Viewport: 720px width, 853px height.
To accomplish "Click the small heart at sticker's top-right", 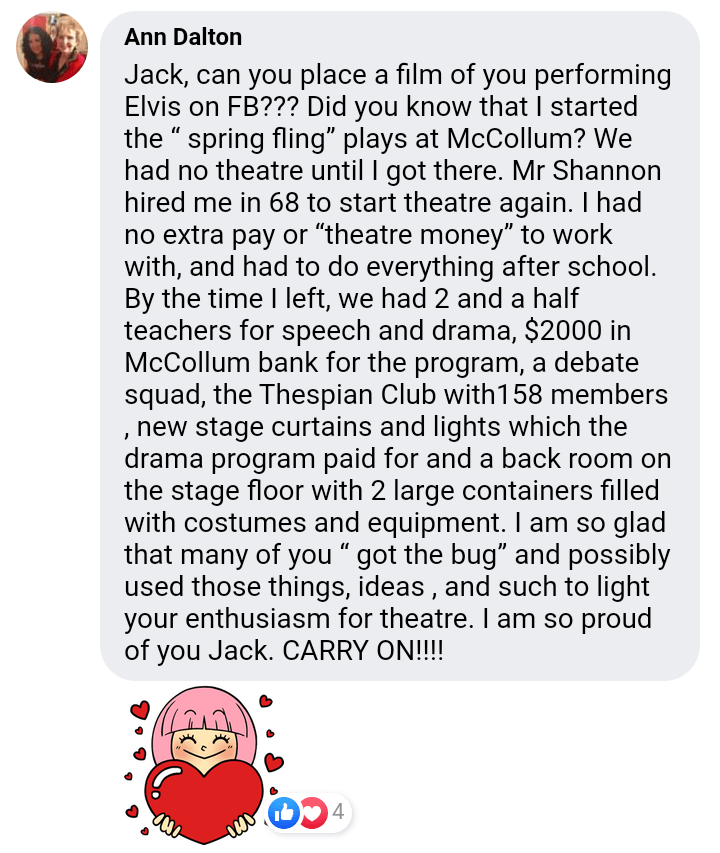I will pos(265,701).
